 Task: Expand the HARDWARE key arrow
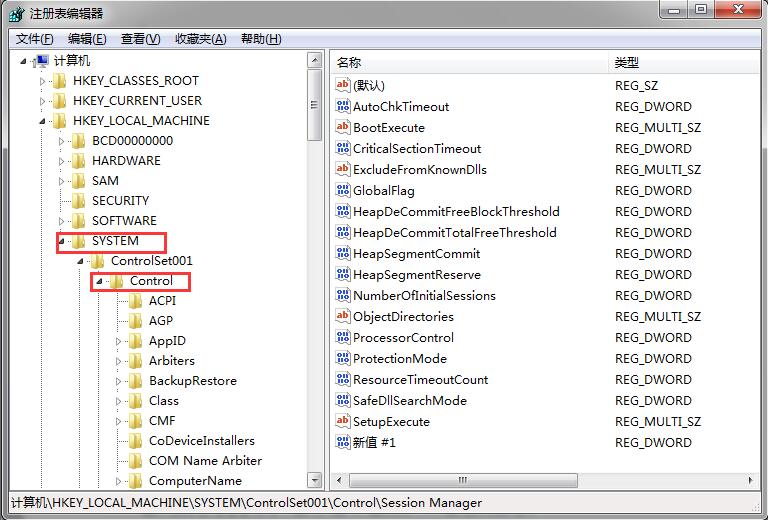pos(61,161)
